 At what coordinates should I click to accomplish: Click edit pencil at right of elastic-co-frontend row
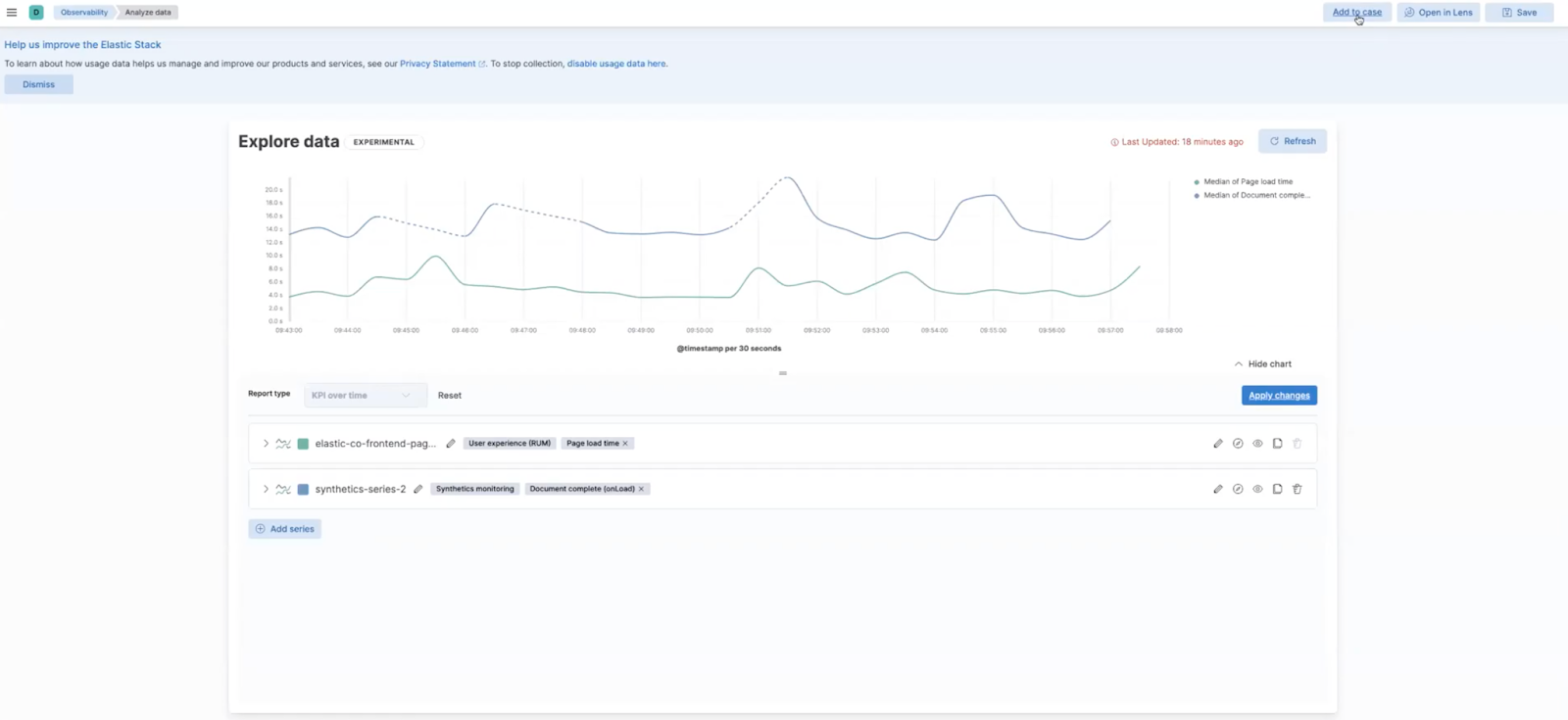click(1218, 444)
